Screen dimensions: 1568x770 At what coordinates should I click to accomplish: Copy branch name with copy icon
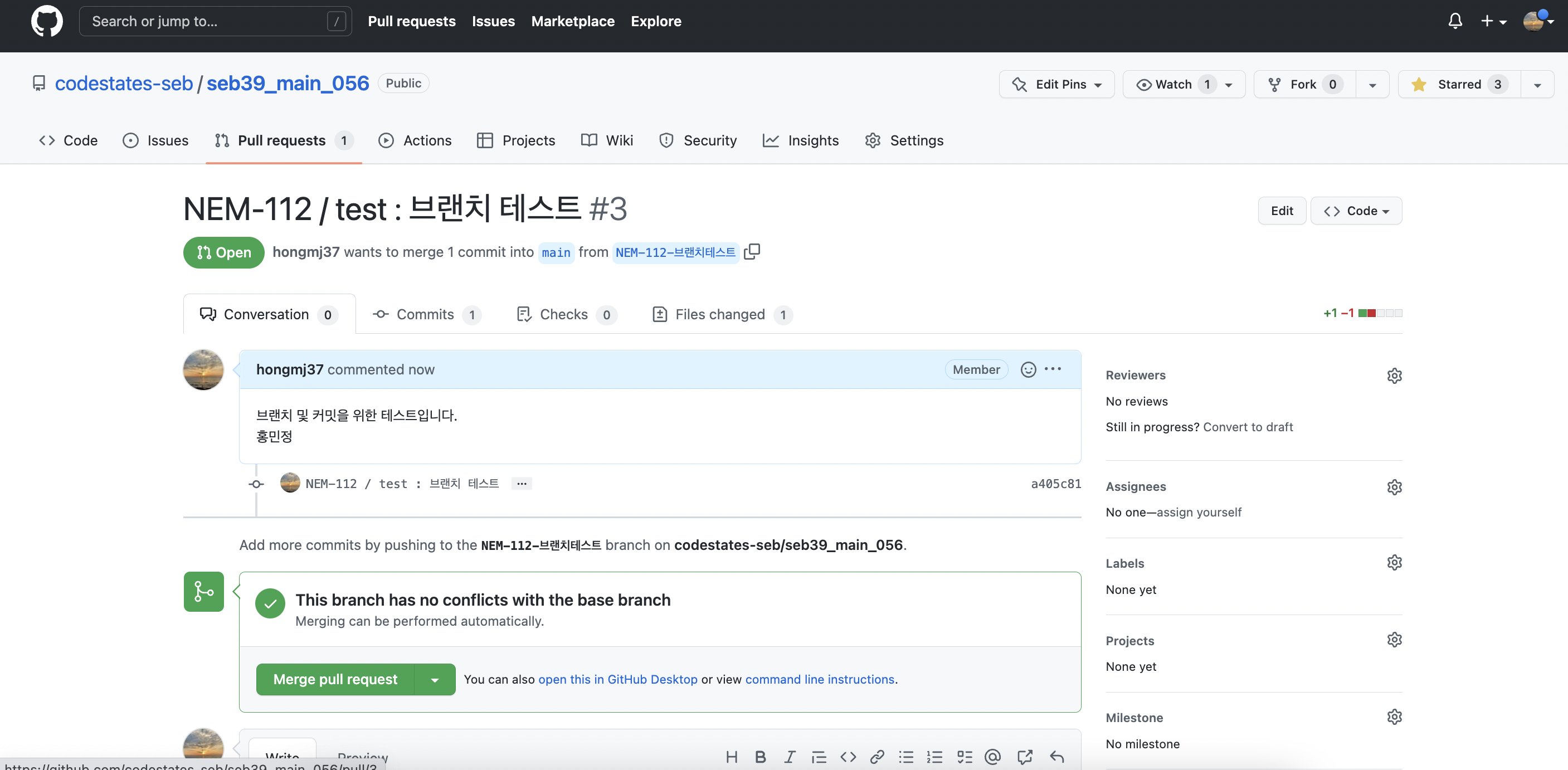pyautogui.click(x=752, y=251)
